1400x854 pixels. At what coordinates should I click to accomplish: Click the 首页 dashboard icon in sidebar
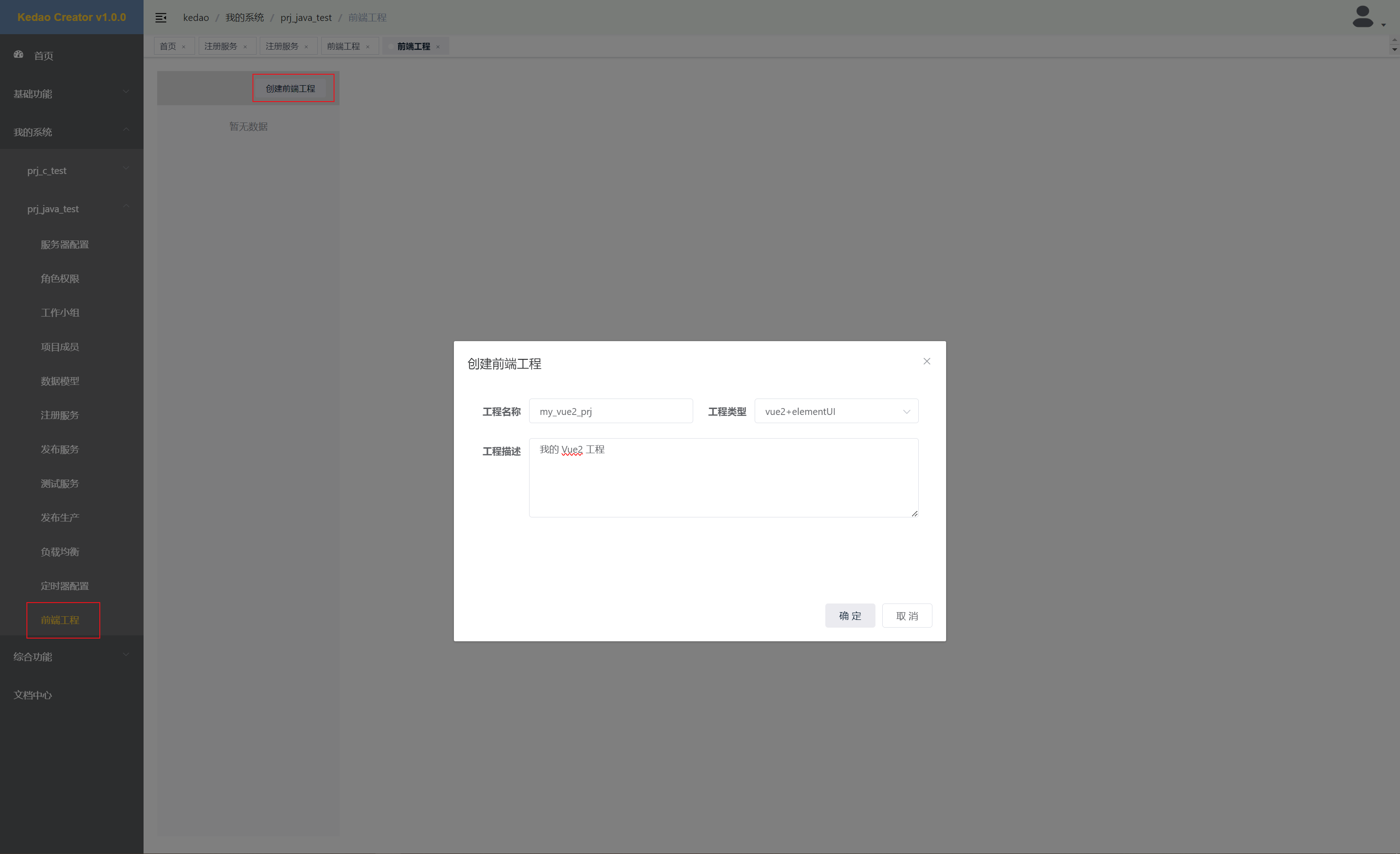point(19,55)
